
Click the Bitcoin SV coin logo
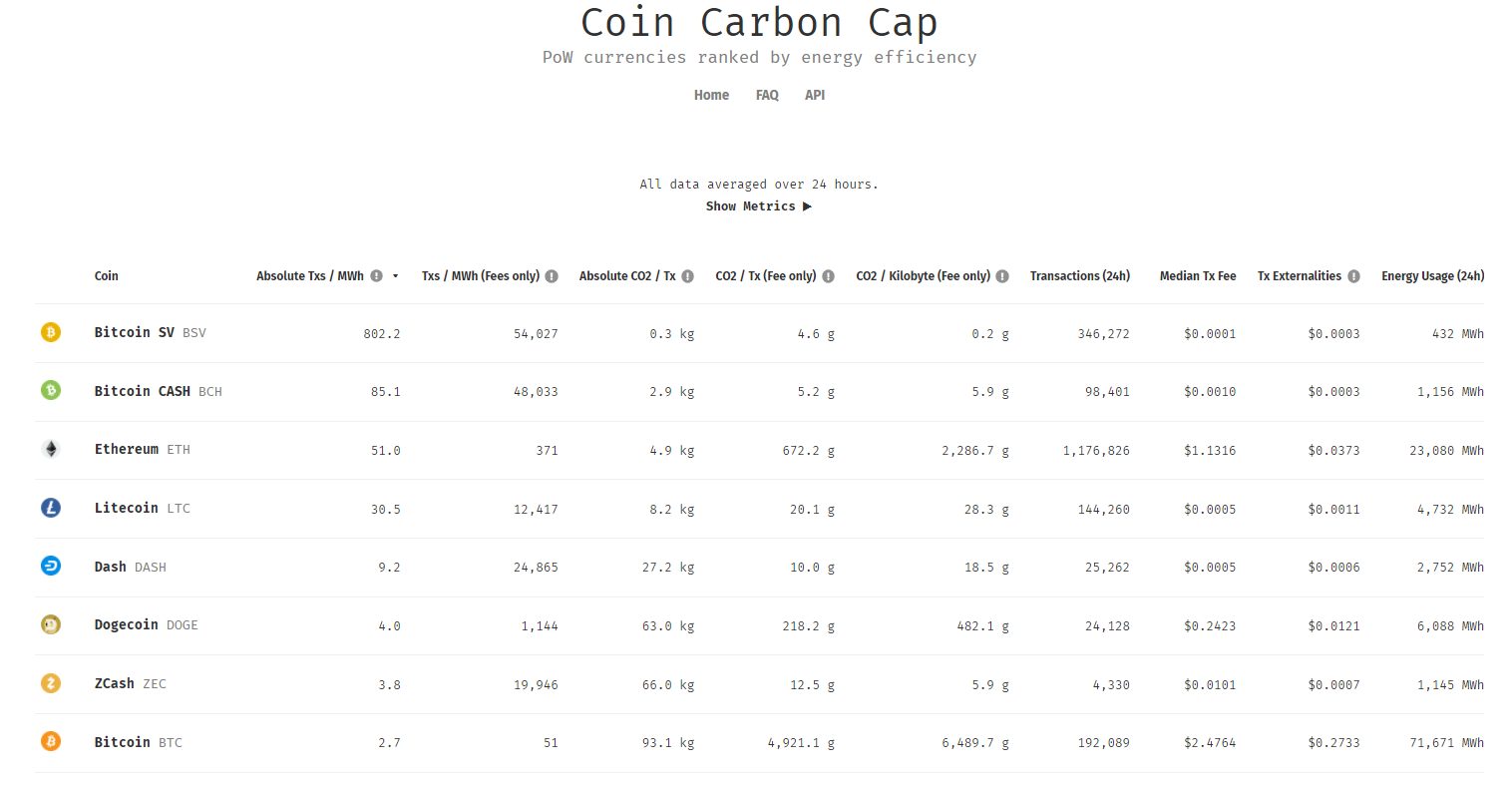point(51,332)
